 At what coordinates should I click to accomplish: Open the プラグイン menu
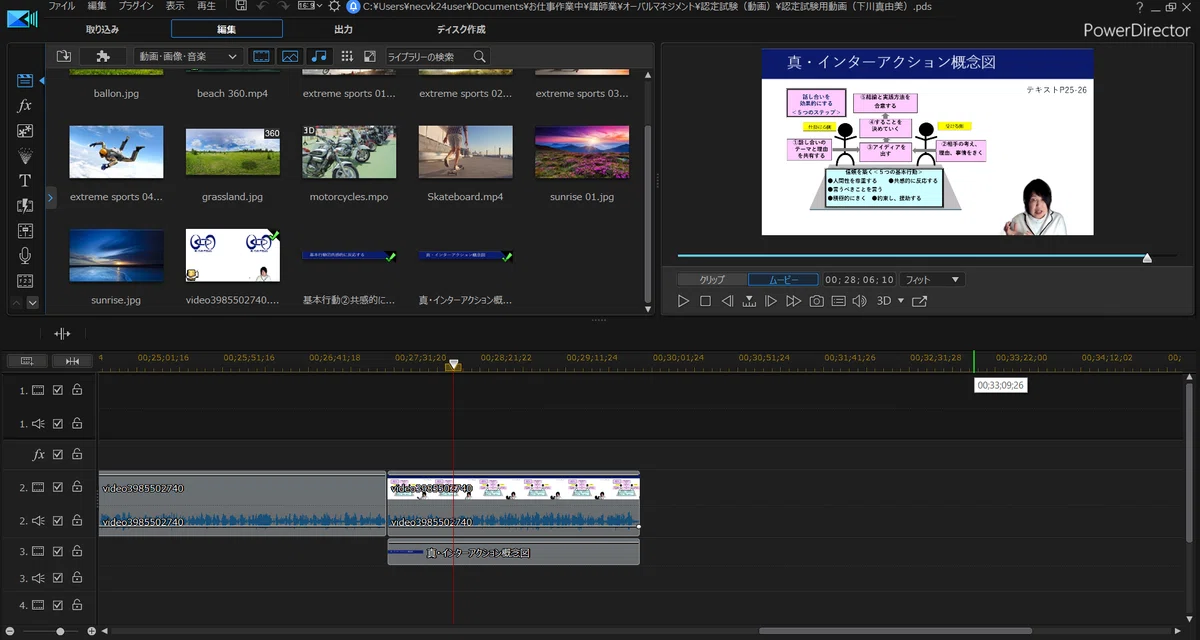[x=136, y=6]
